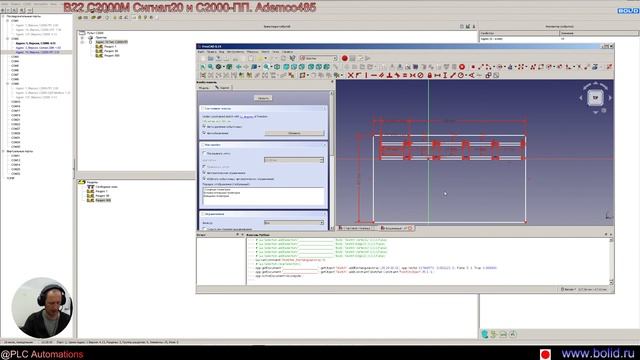The width and height of the screenshot is (640, 360).
Task: Open the Правка menu in FreeCAD
Action: click(211, 52)
